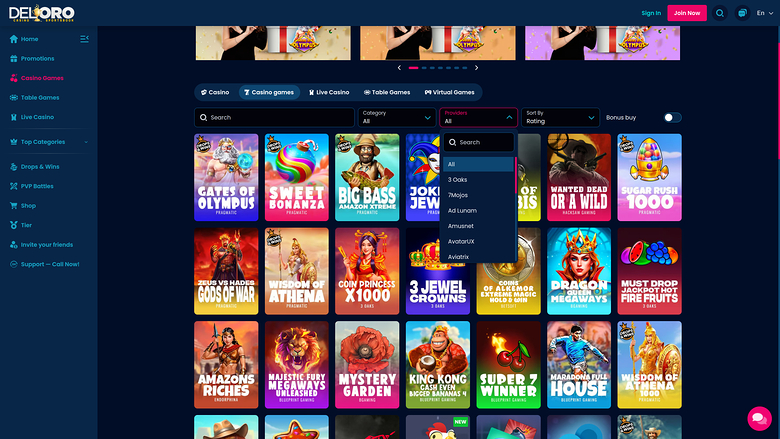Open the floating live chat bubble
Image resolution: width=780 pixels, height=439 pixels.
pyautogui.click(x=759, y=417)
